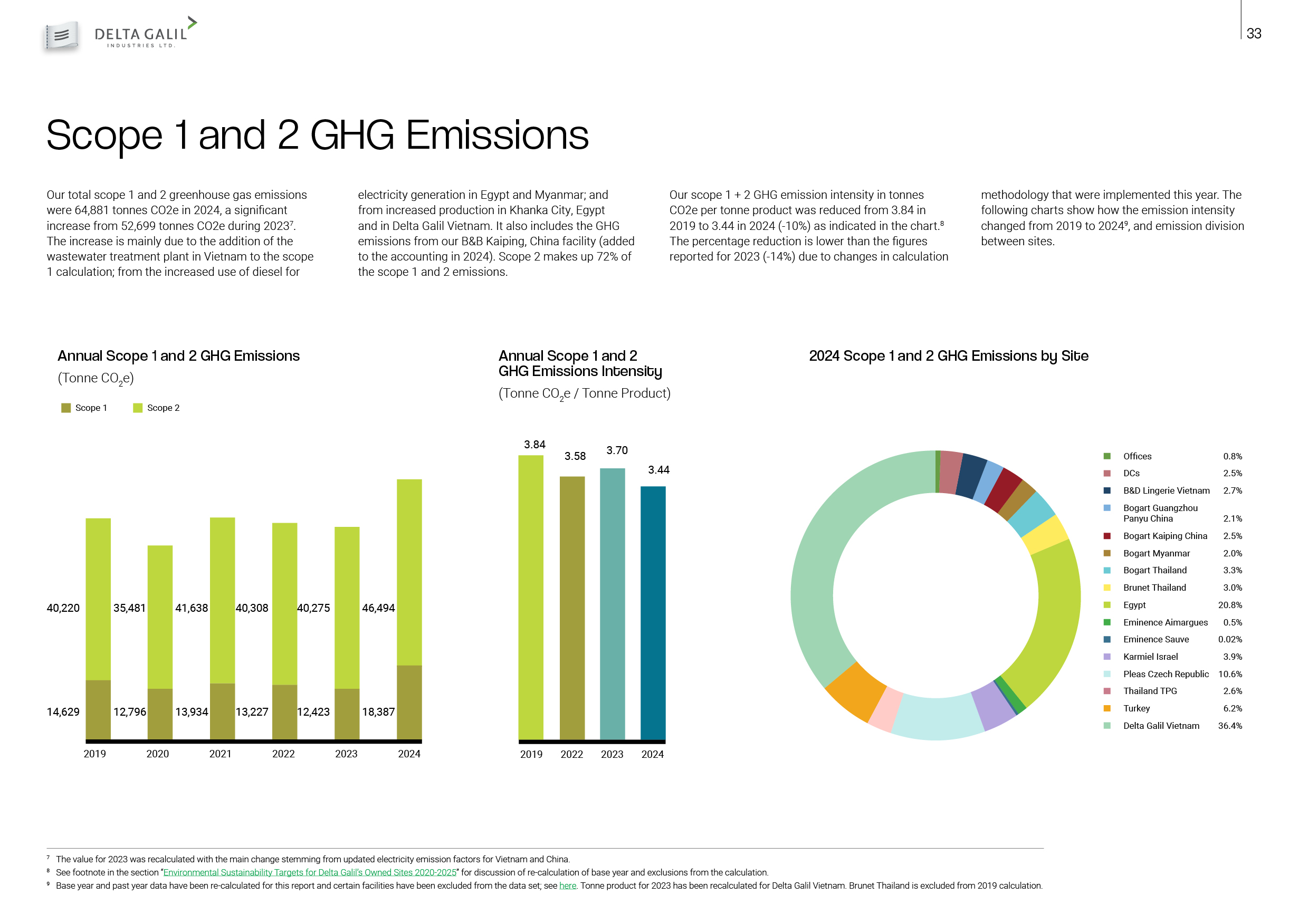Click the 2019 intensity bar
Screen dimensions: 1308x924
530,598
